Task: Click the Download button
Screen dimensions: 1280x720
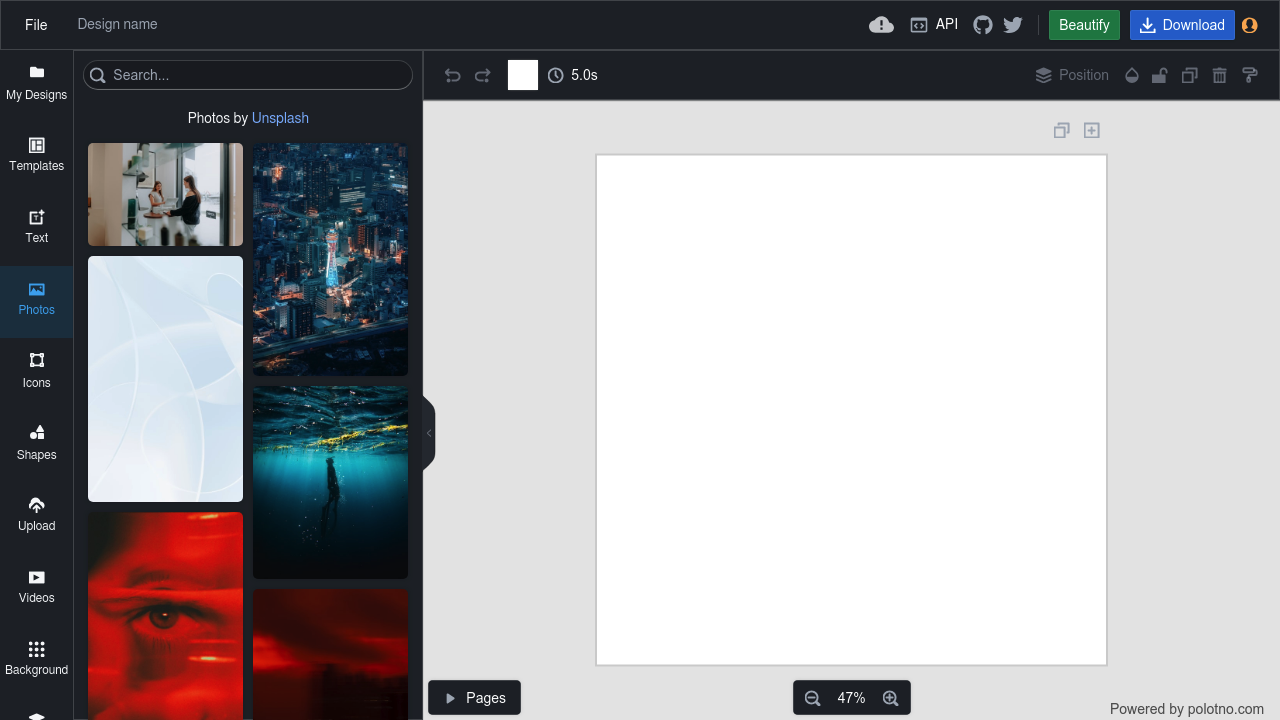Action: point(1181,25)
